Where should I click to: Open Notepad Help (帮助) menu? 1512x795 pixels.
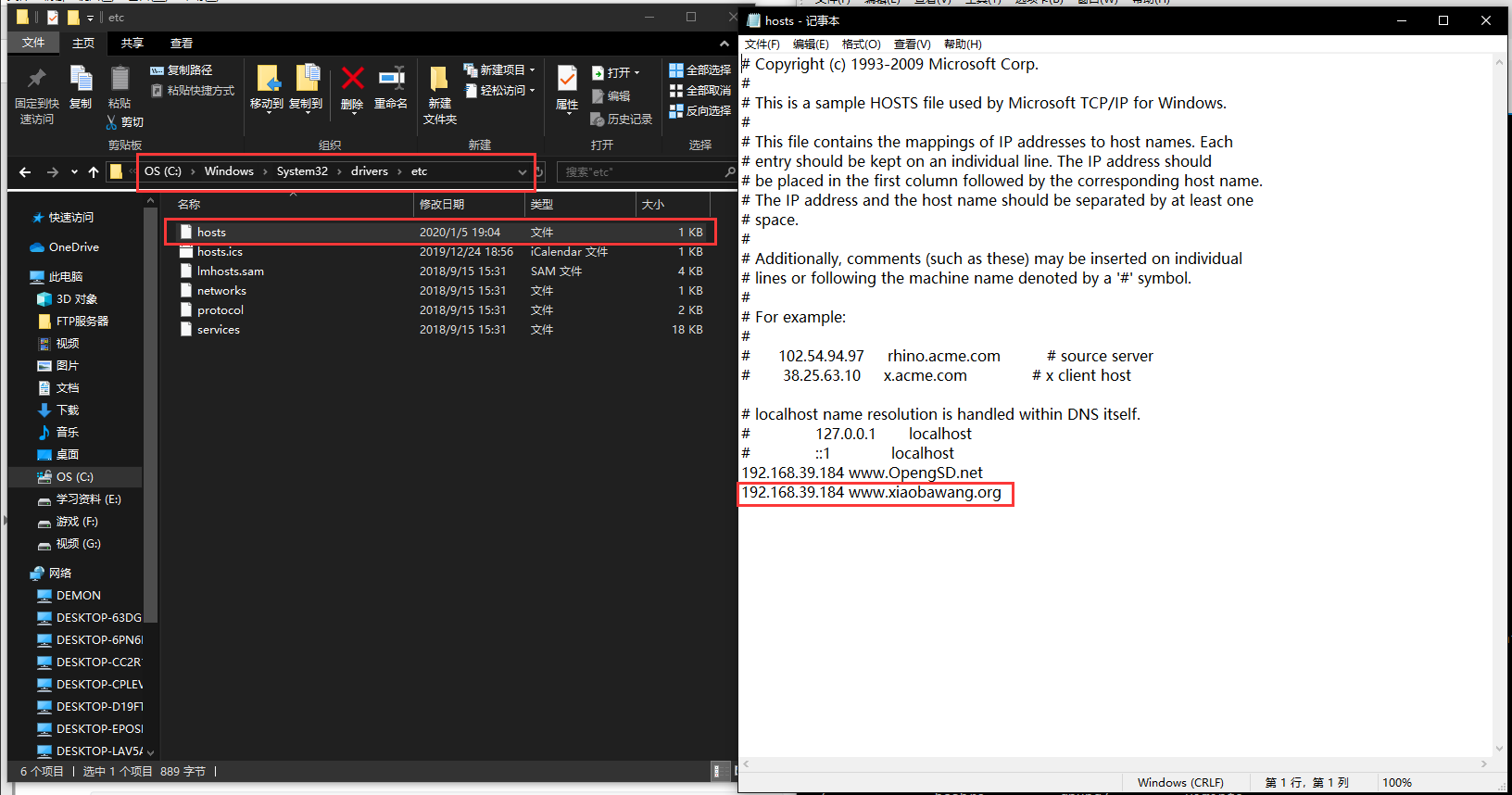coord(963,44)
